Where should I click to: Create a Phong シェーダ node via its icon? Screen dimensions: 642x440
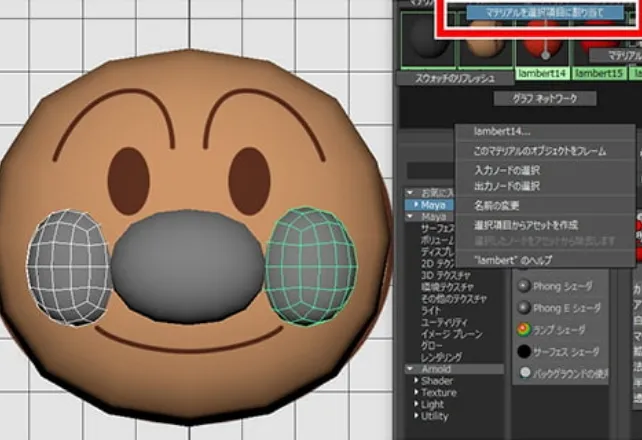point(524,286)
